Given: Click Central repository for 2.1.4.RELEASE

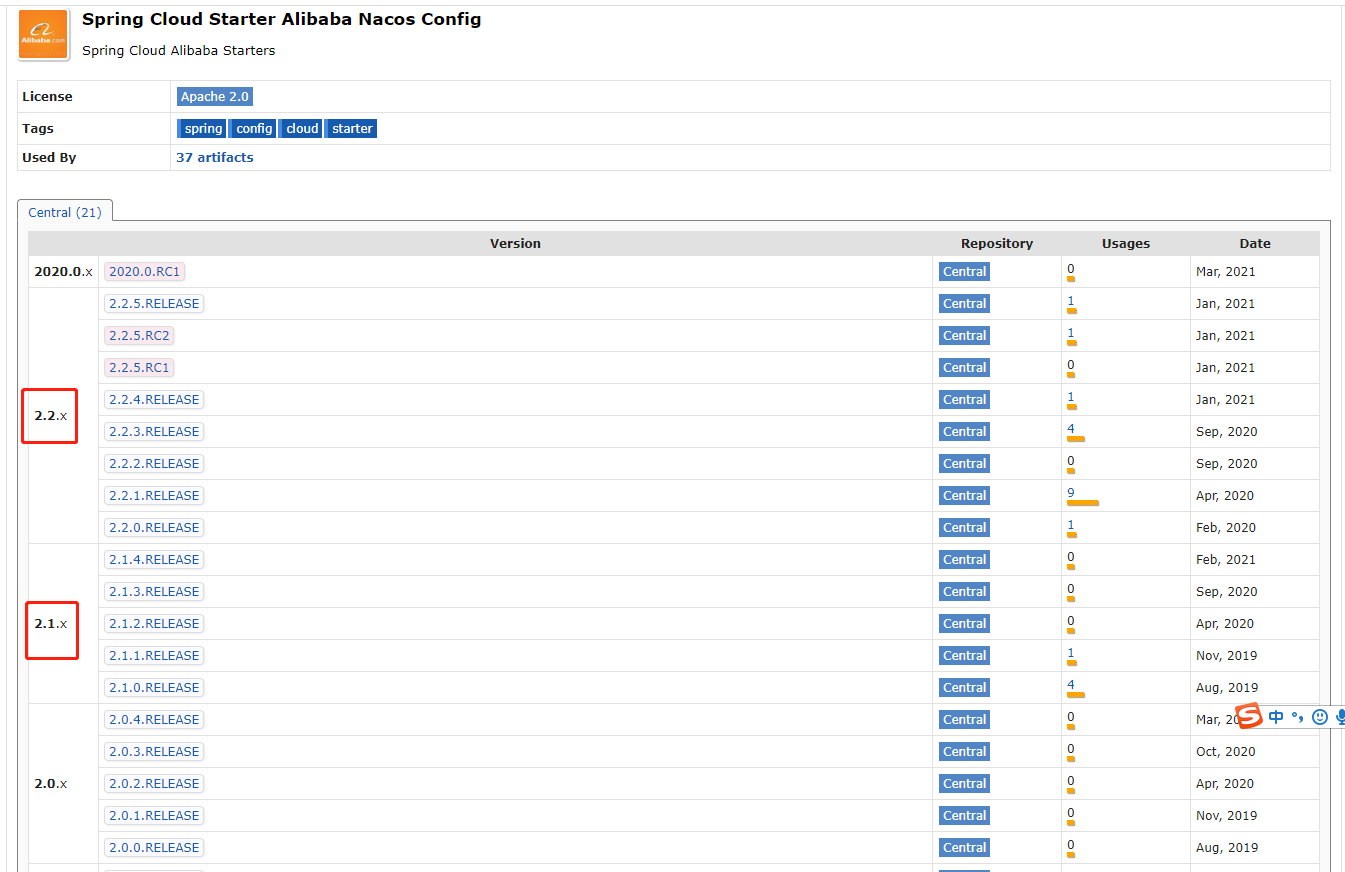Looking at the screenshot, I should pos(964,560).
